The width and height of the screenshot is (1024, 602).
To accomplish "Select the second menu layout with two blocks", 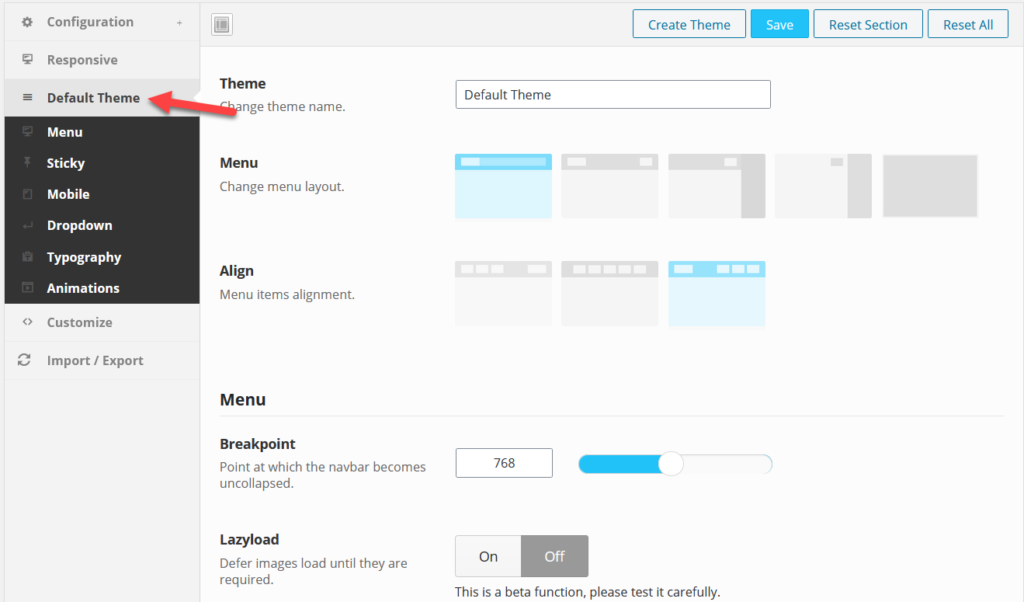I will point(610,186).
